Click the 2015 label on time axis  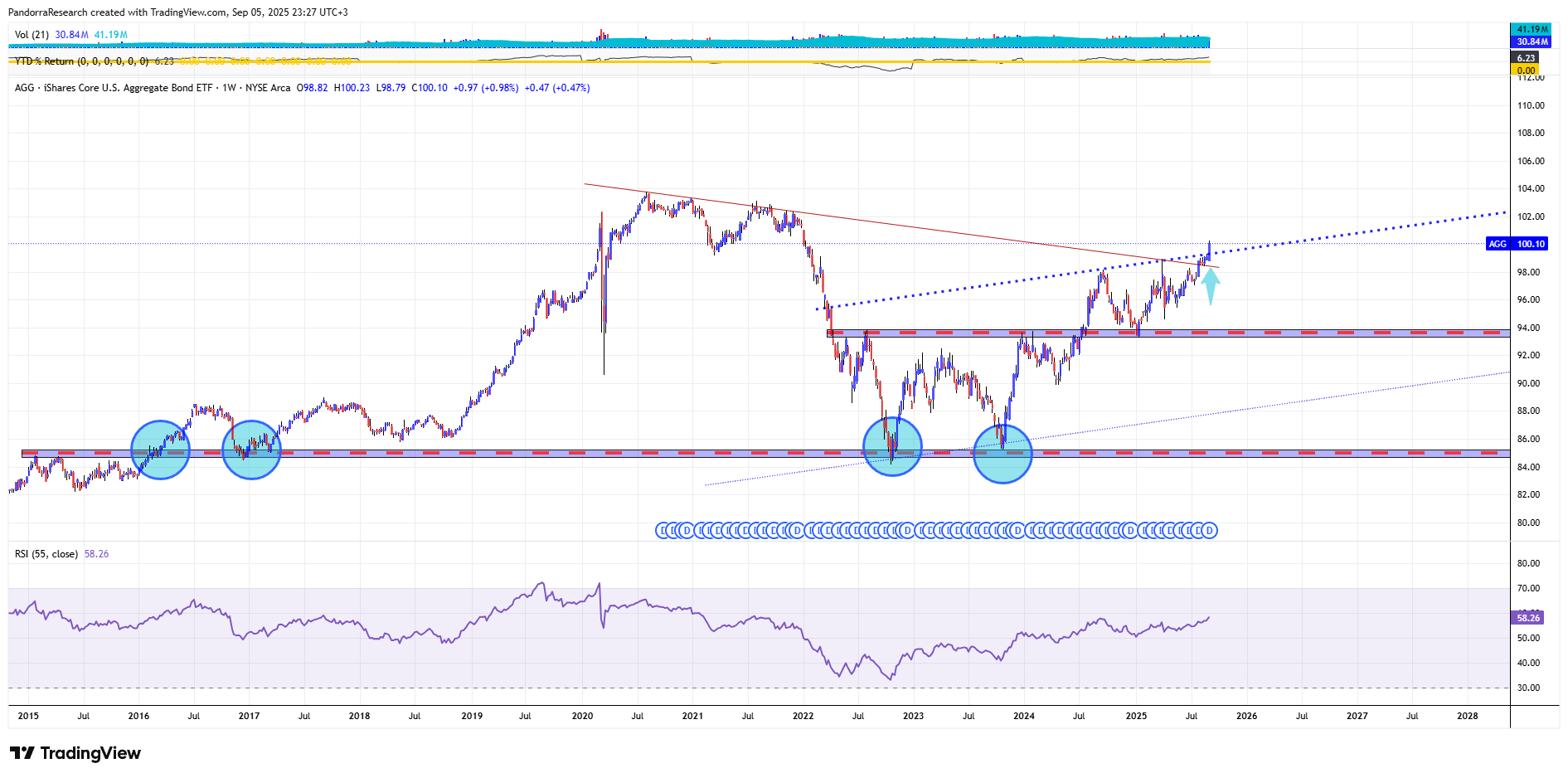[28, 716]
